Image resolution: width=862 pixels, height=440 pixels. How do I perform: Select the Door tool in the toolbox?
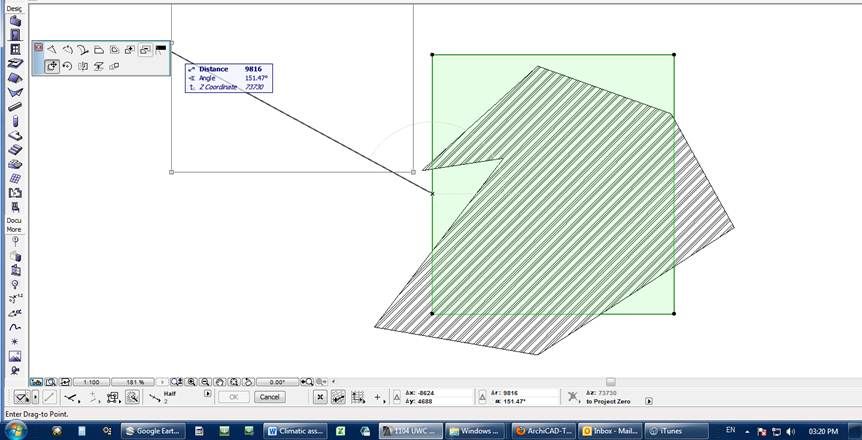[x=15, y=35]
